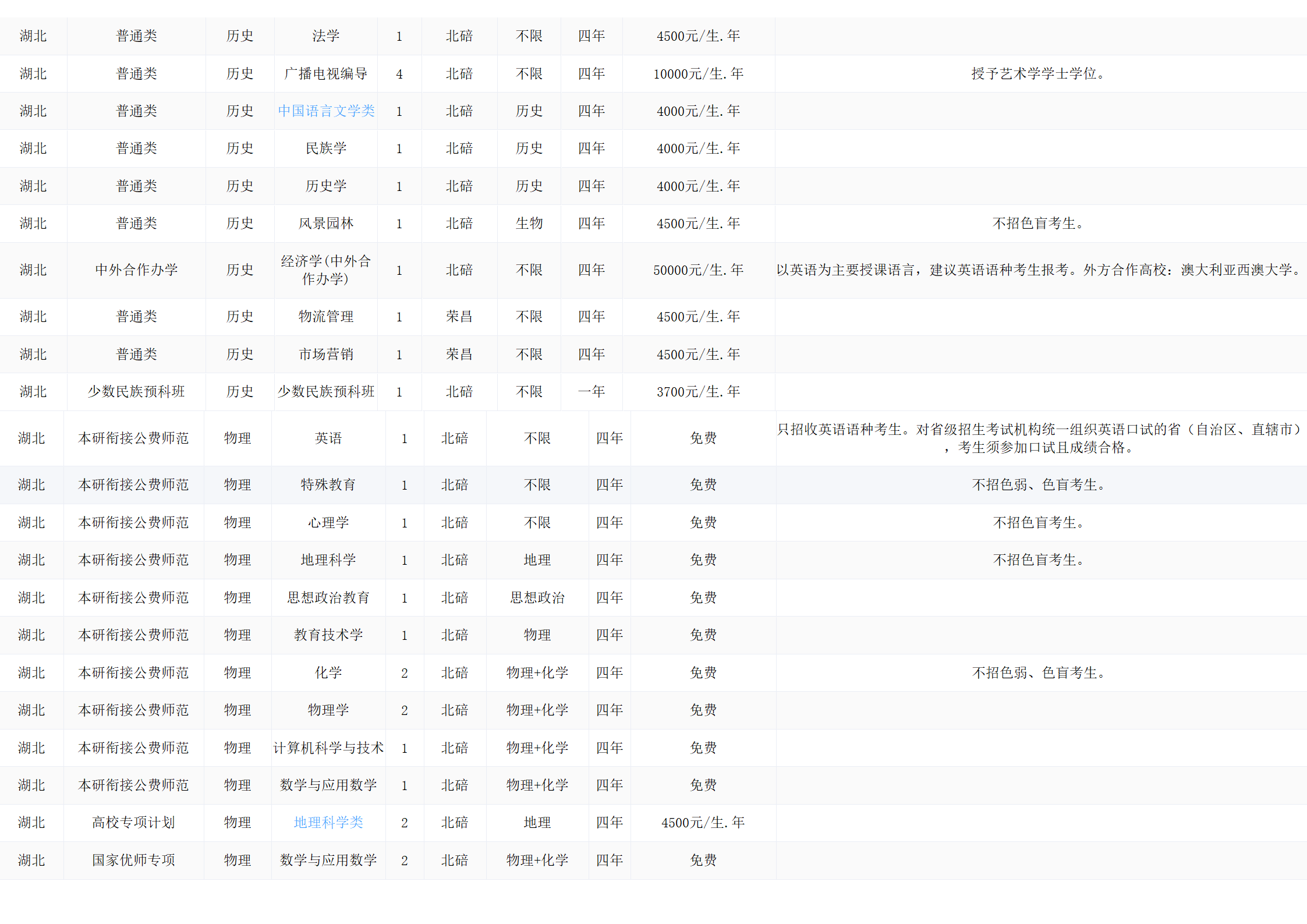Click the 10000元/生.年 tuition cell
The image size is (1307, 924).
point(698,74)
